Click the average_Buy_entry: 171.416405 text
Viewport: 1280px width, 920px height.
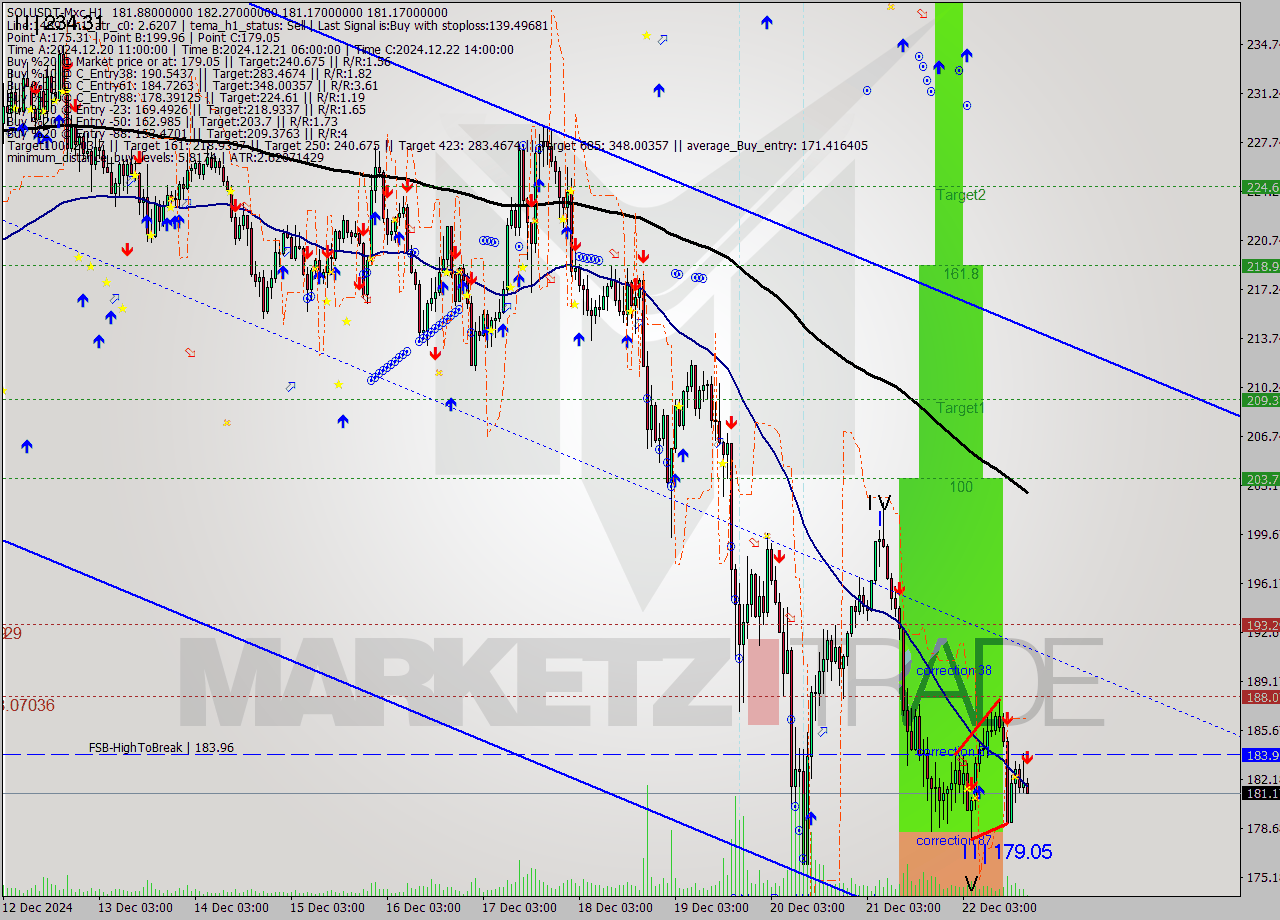pos(775,146)
